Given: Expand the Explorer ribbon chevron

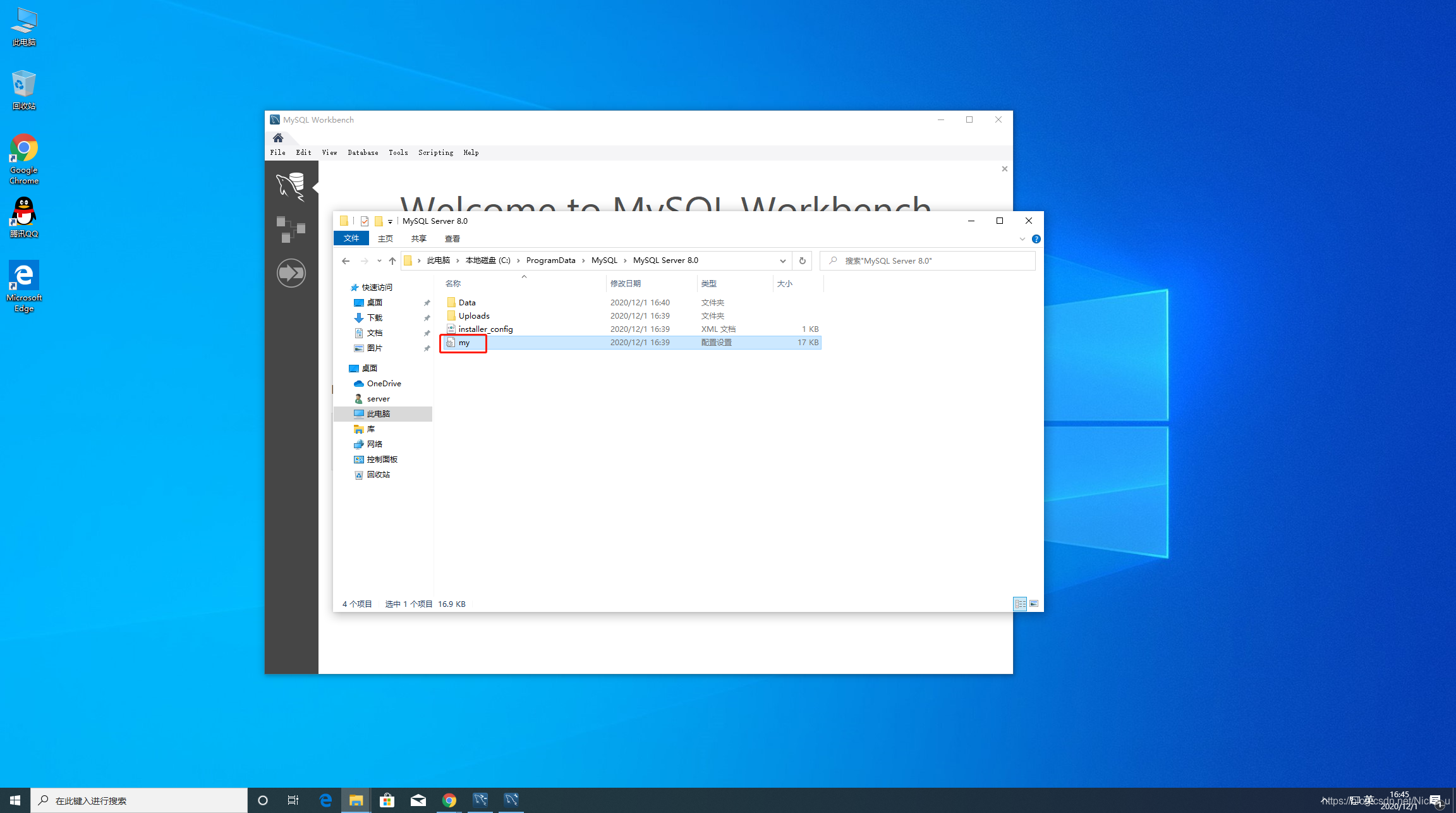Looking at the screenshot, I should point(1022,239).
